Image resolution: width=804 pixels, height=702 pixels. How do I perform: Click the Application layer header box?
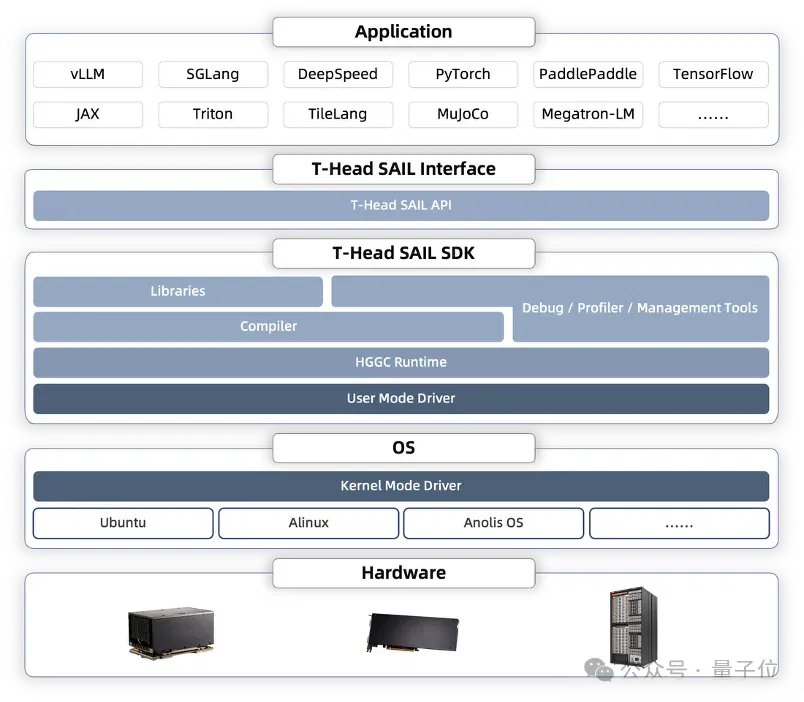[x=404, y=32]
